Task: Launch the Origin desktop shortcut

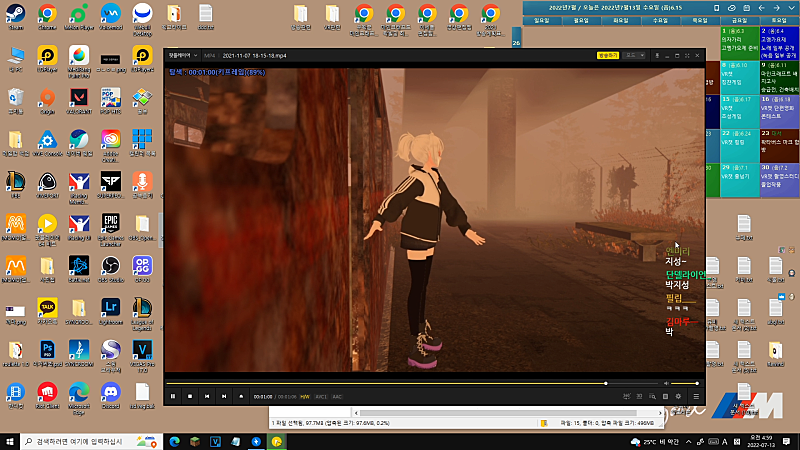Action: [x=47, y=101]
